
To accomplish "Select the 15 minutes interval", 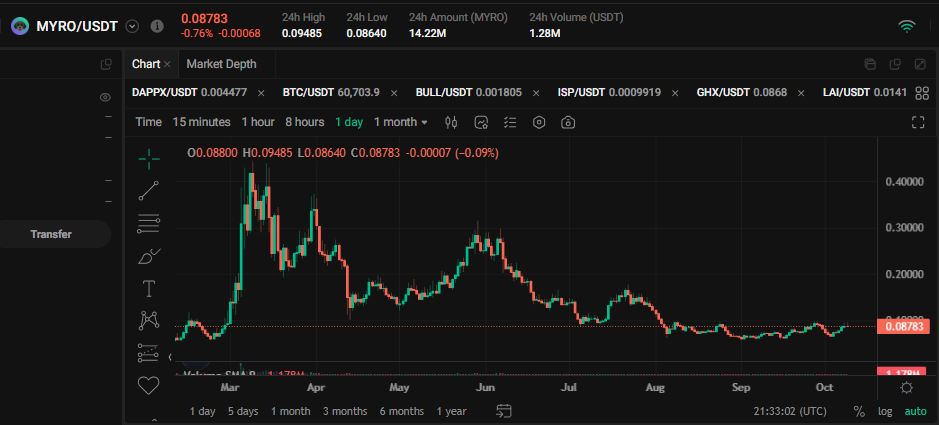I will pyautogui.click(x=201, y=122).
